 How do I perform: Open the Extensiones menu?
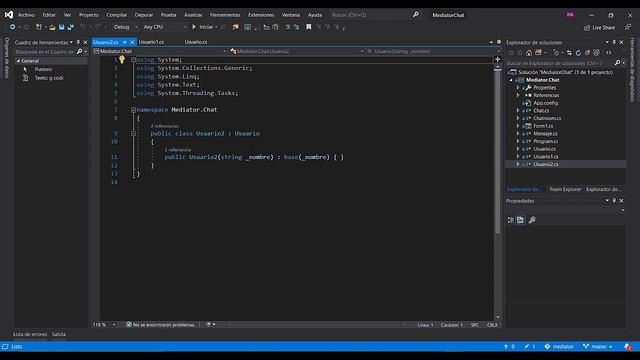261,15
